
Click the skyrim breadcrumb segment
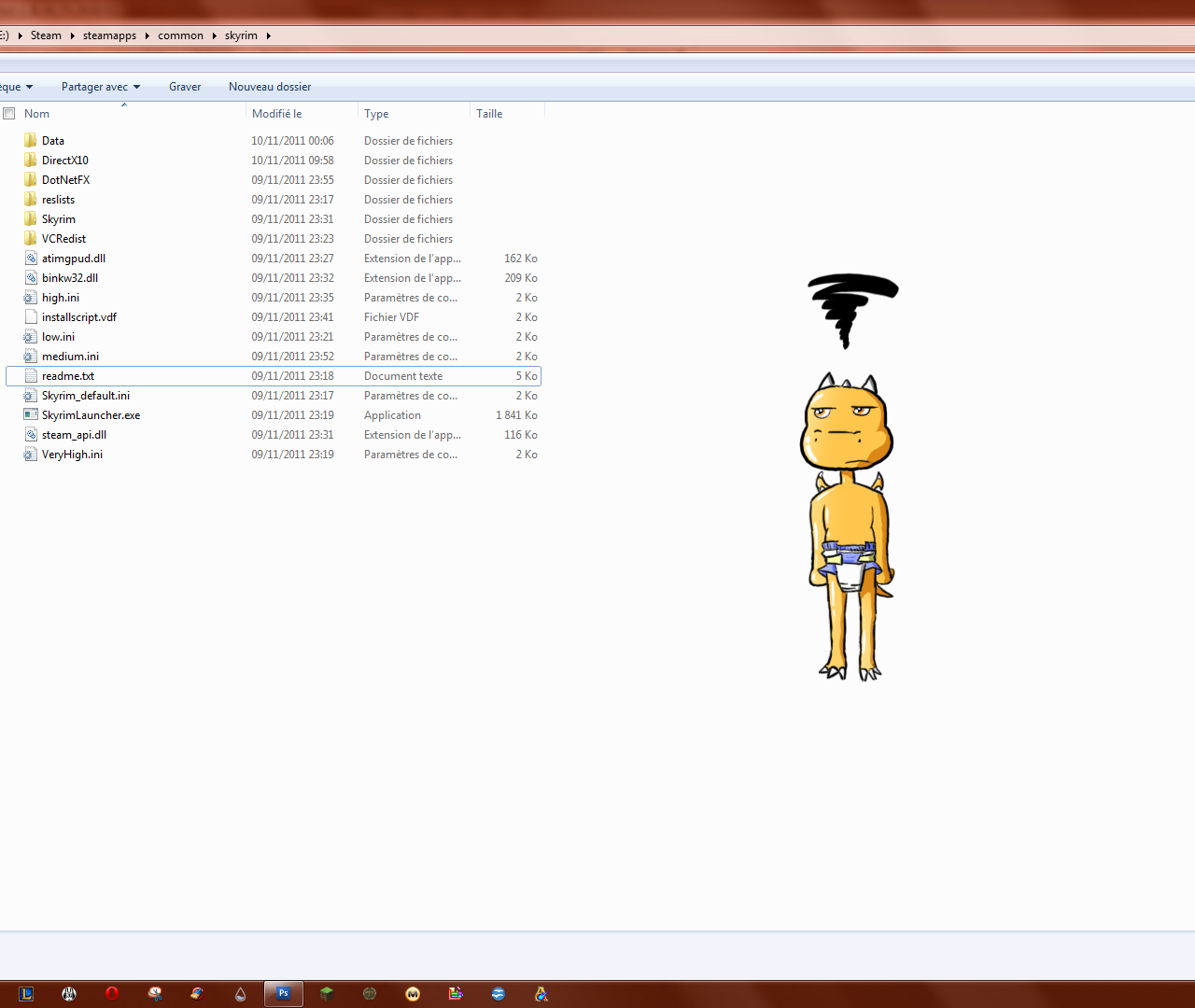point(241,35)
